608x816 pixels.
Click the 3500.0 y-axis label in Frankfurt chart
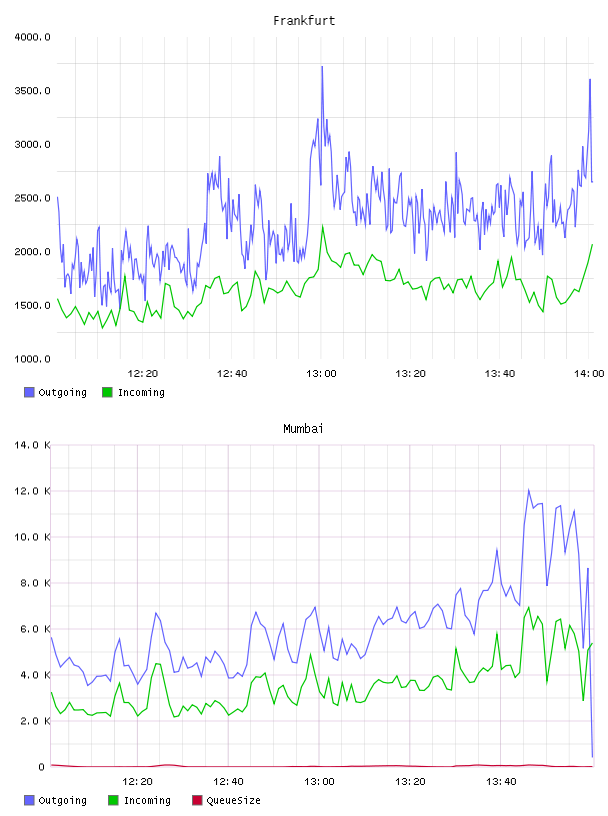tap(32, 91)
